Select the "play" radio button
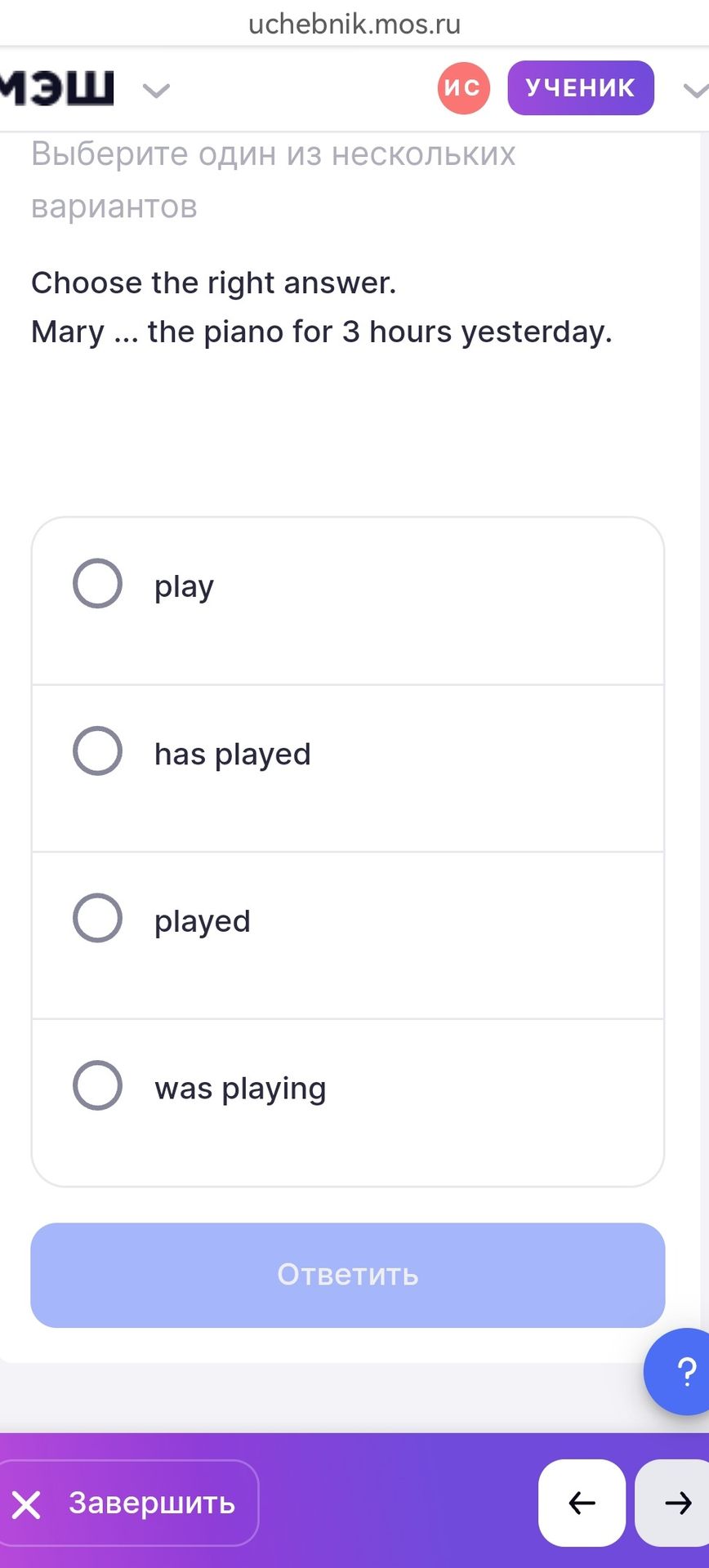This screenshot has height=1568, width=709. point(97,584)
